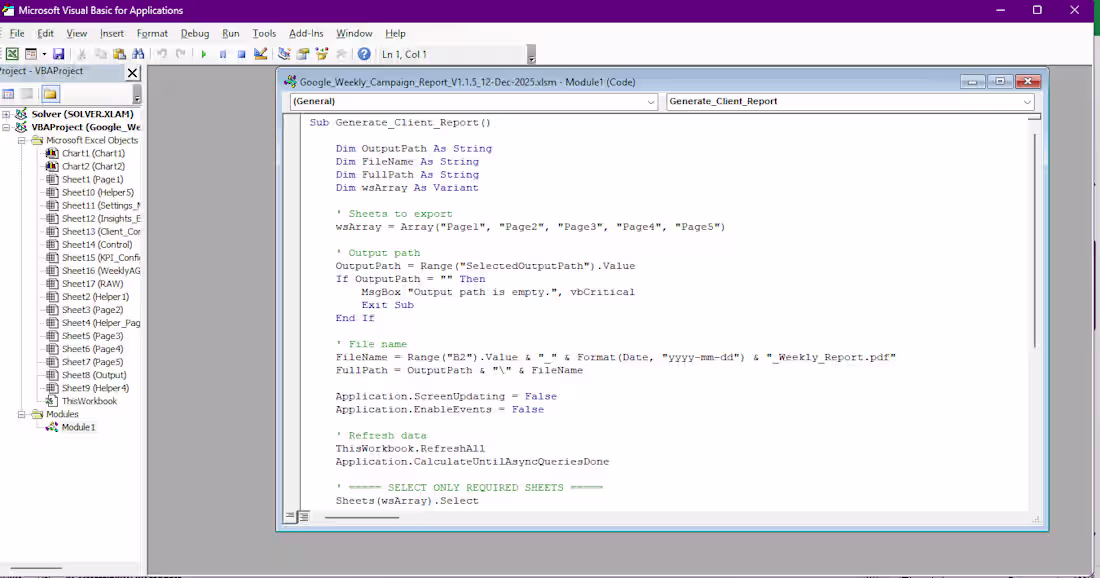Screen dimensions: 1100x578
Task: Save the project with the Save toolbar icon
Action: pos(60,53)
